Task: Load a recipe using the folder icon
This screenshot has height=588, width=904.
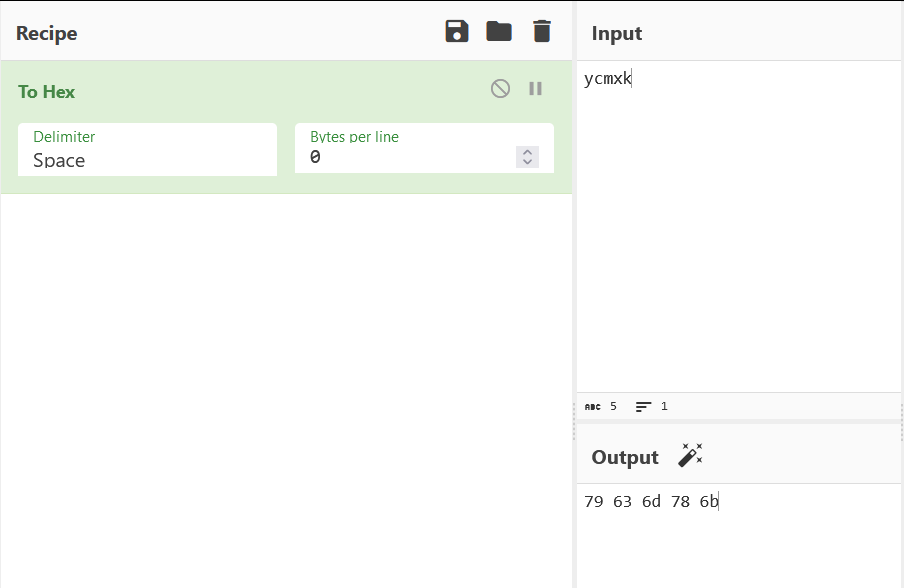Action: [499, 31]
